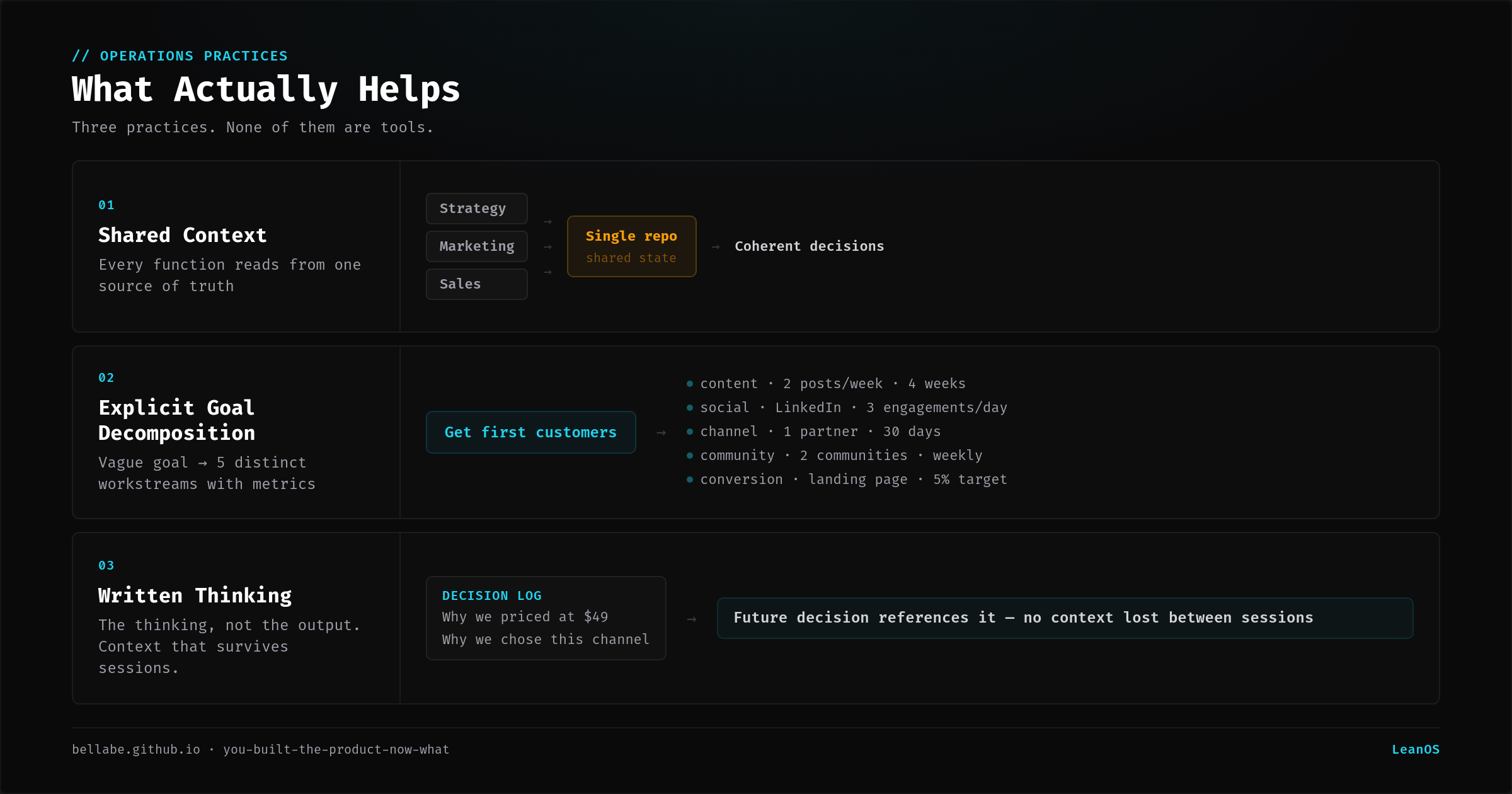1512x794 pixels.
Task: Click bullet dot beside conversion landing page
Action: click(690, 480)
